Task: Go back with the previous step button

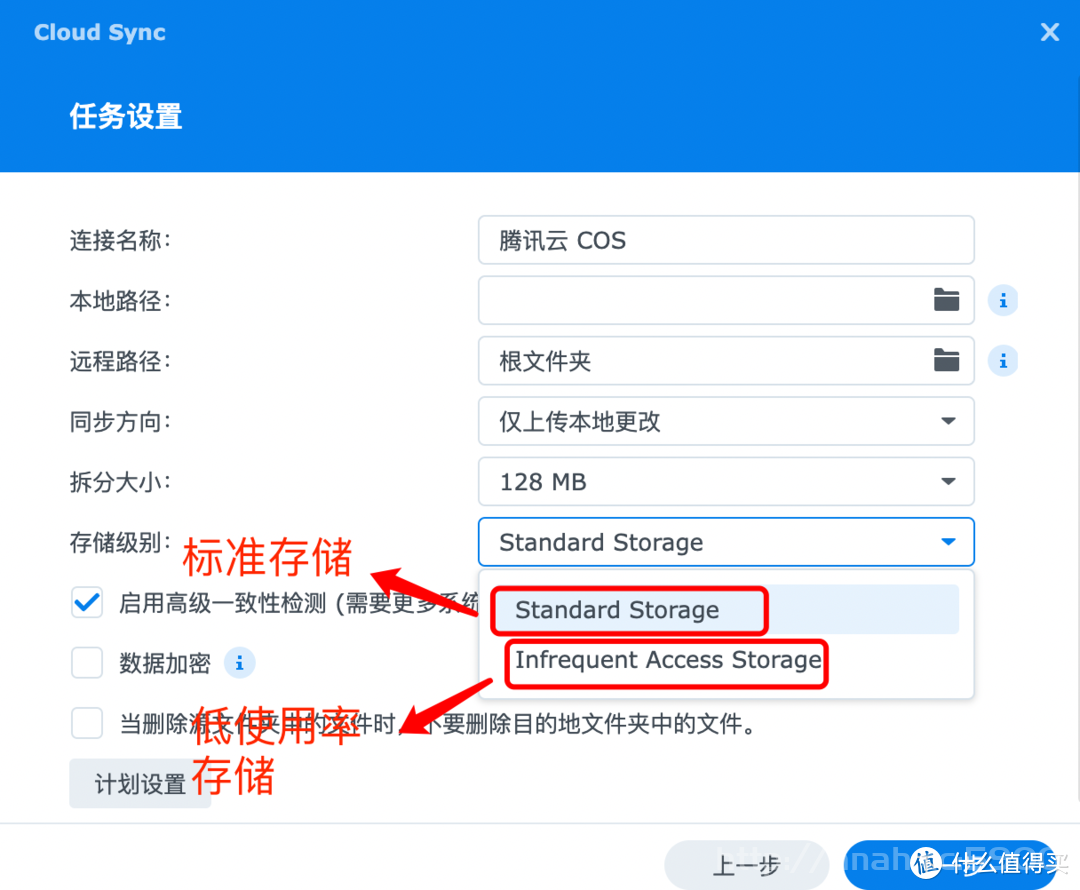Action: [746, 865]
